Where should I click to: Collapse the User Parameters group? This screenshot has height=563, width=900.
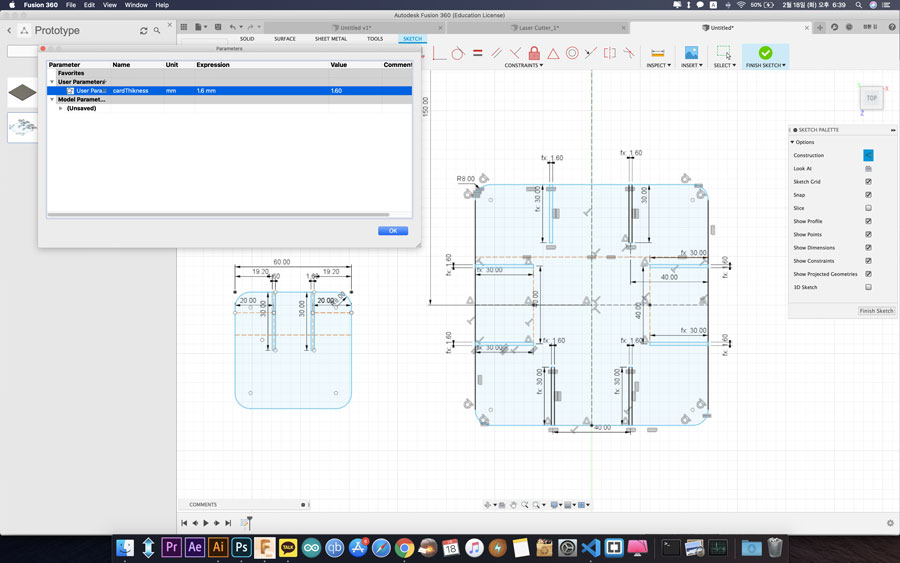[x=52, y=82]
